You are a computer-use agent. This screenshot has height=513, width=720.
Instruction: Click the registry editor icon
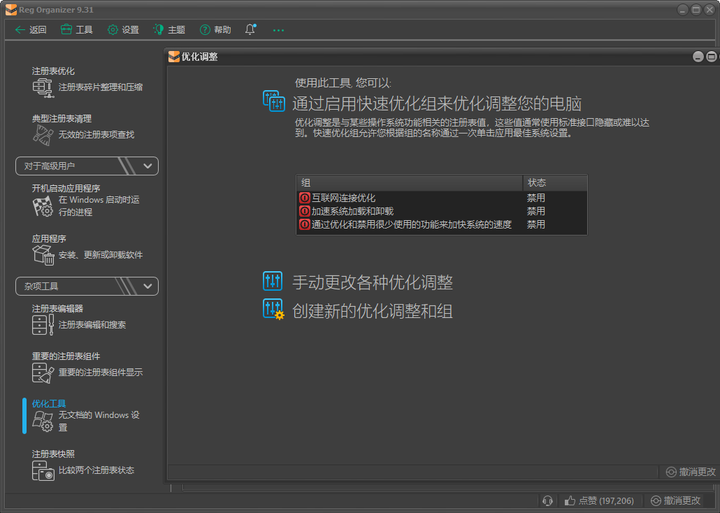(x=43, y=325)
